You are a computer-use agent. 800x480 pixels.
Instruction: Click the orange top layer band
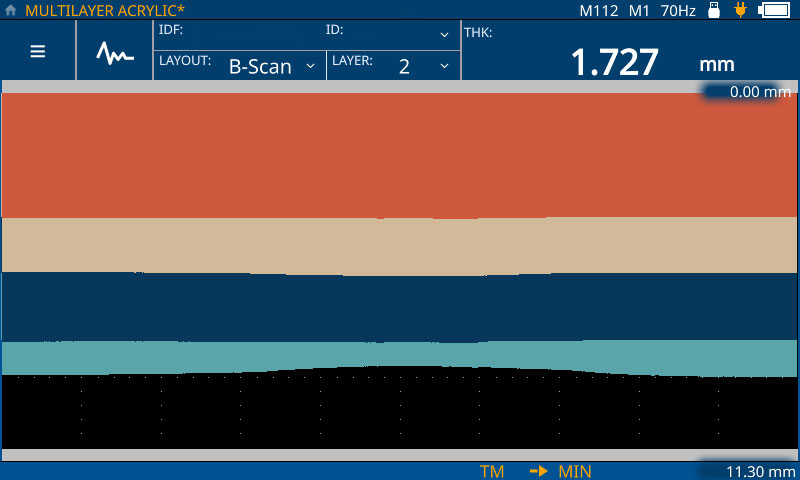click(400, 155)
